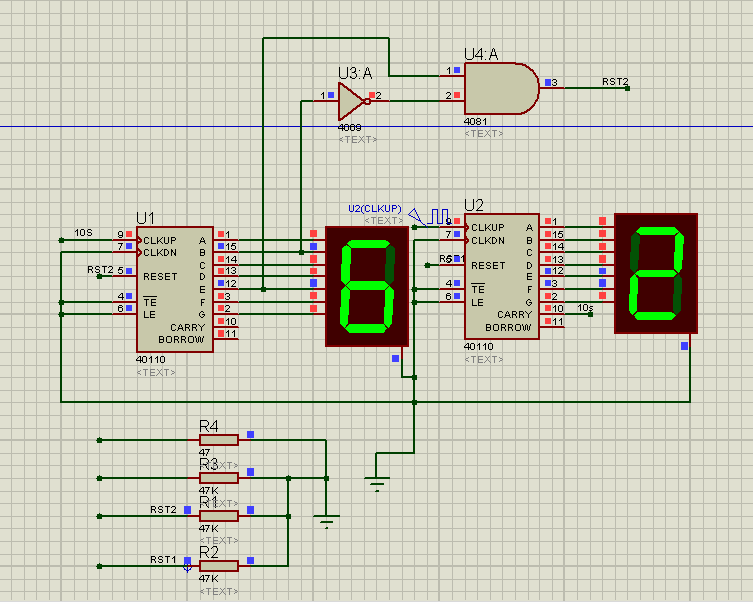Click the right seven-segment display showing 2

[x=656, y=273]
